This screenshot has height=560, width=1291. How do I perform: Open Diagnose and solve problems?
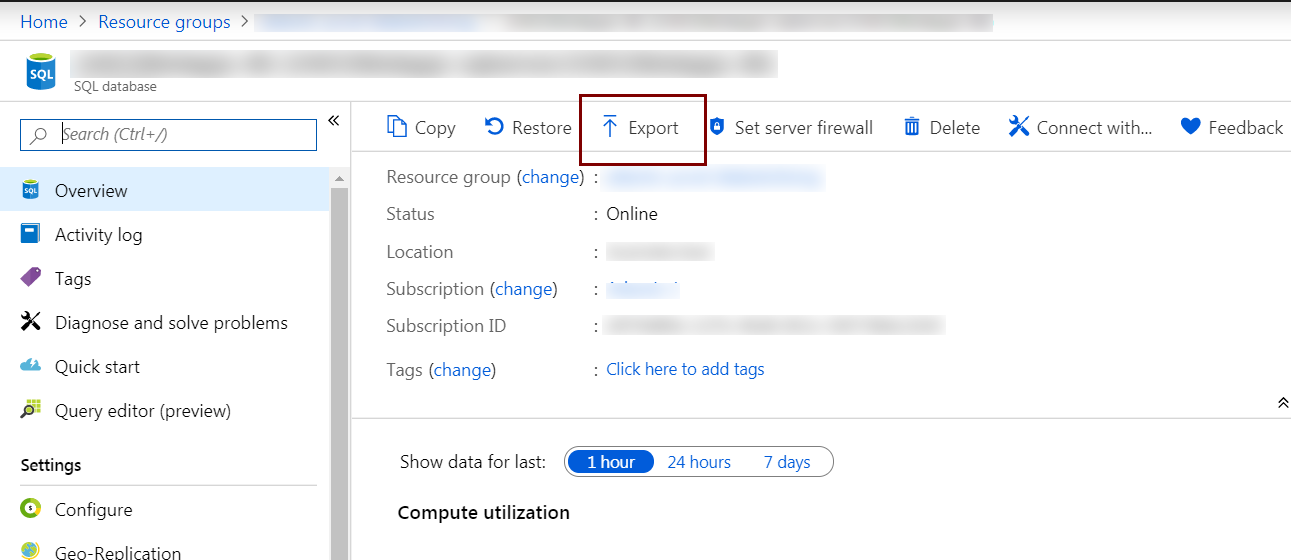(171, 323)
